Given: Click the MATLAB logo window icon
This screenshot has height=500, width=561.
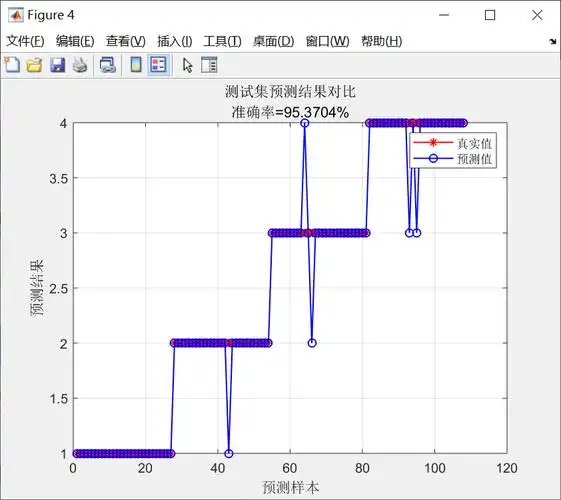Looking at the screenshot, I should pyautogui.click(x=15, y=15).
